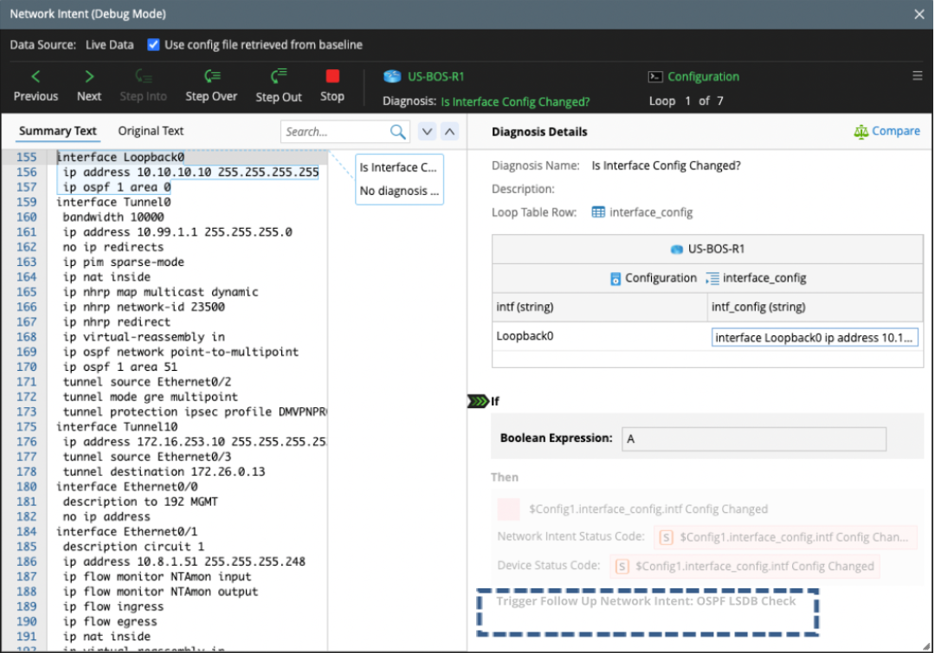Click the search magnifier icon
The width and height of the screenshot is (934, 653).
click(397, 131)
